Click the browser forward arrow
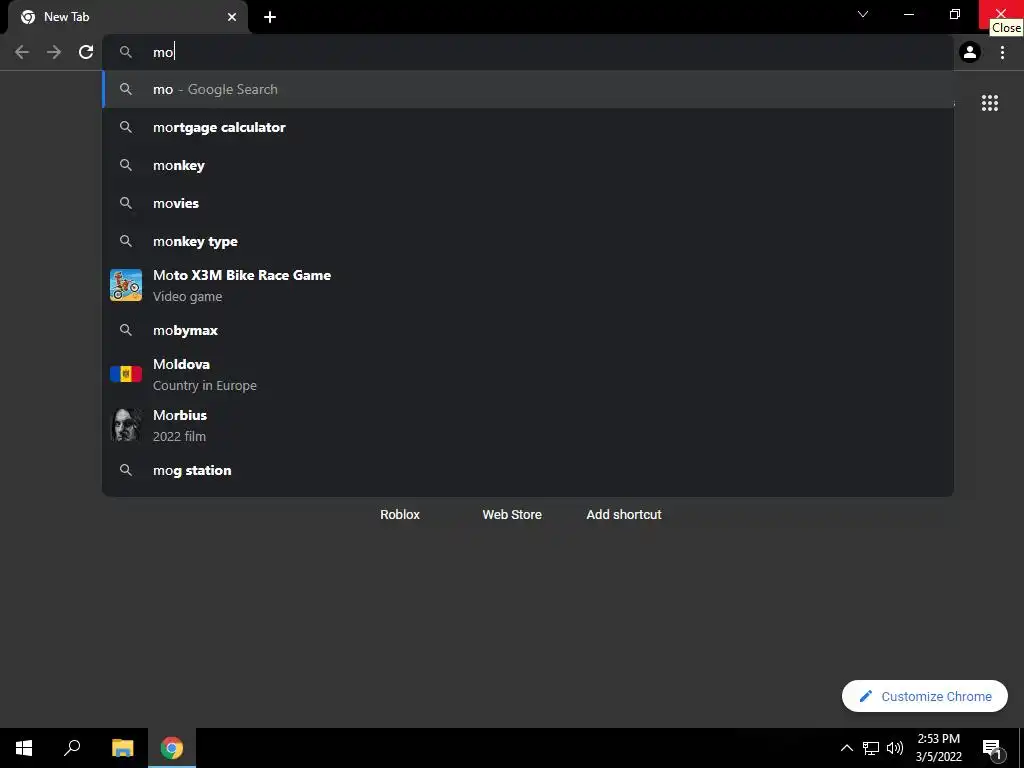Viewport: 1024px width, 768px height. coord(54,52)
